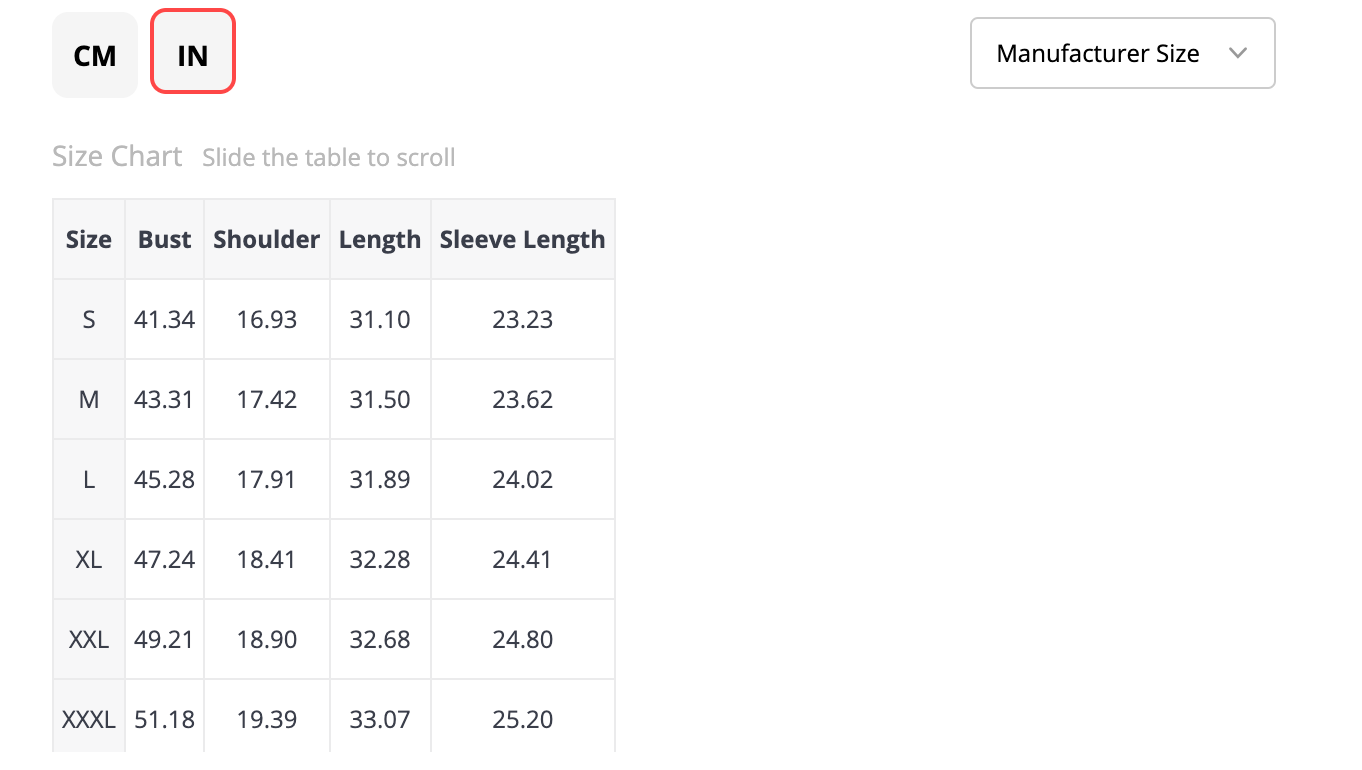The width and height of the screenshot is (1362, 770).
Task: Click the Sleeve Length column header
Action: tap(523, 239)
